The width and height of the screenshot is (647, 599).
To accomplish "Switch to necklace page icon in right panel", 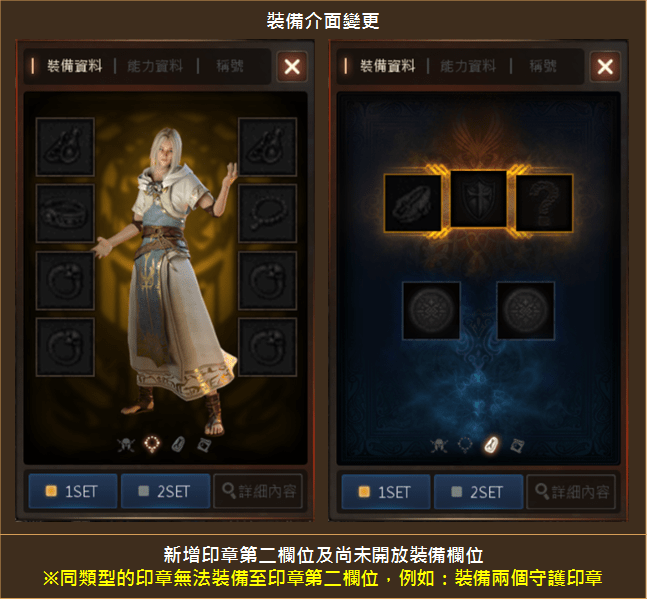I will (x=465, y=445).
